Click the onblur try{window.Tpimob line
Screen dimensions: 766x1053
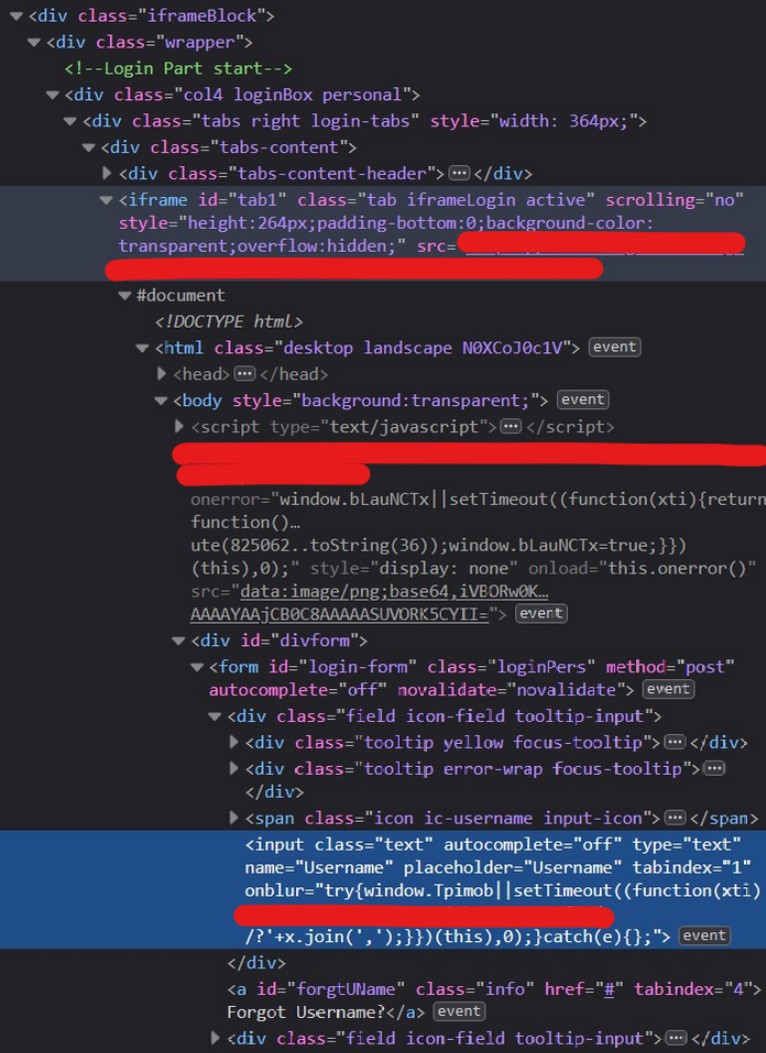click(502, 890)
